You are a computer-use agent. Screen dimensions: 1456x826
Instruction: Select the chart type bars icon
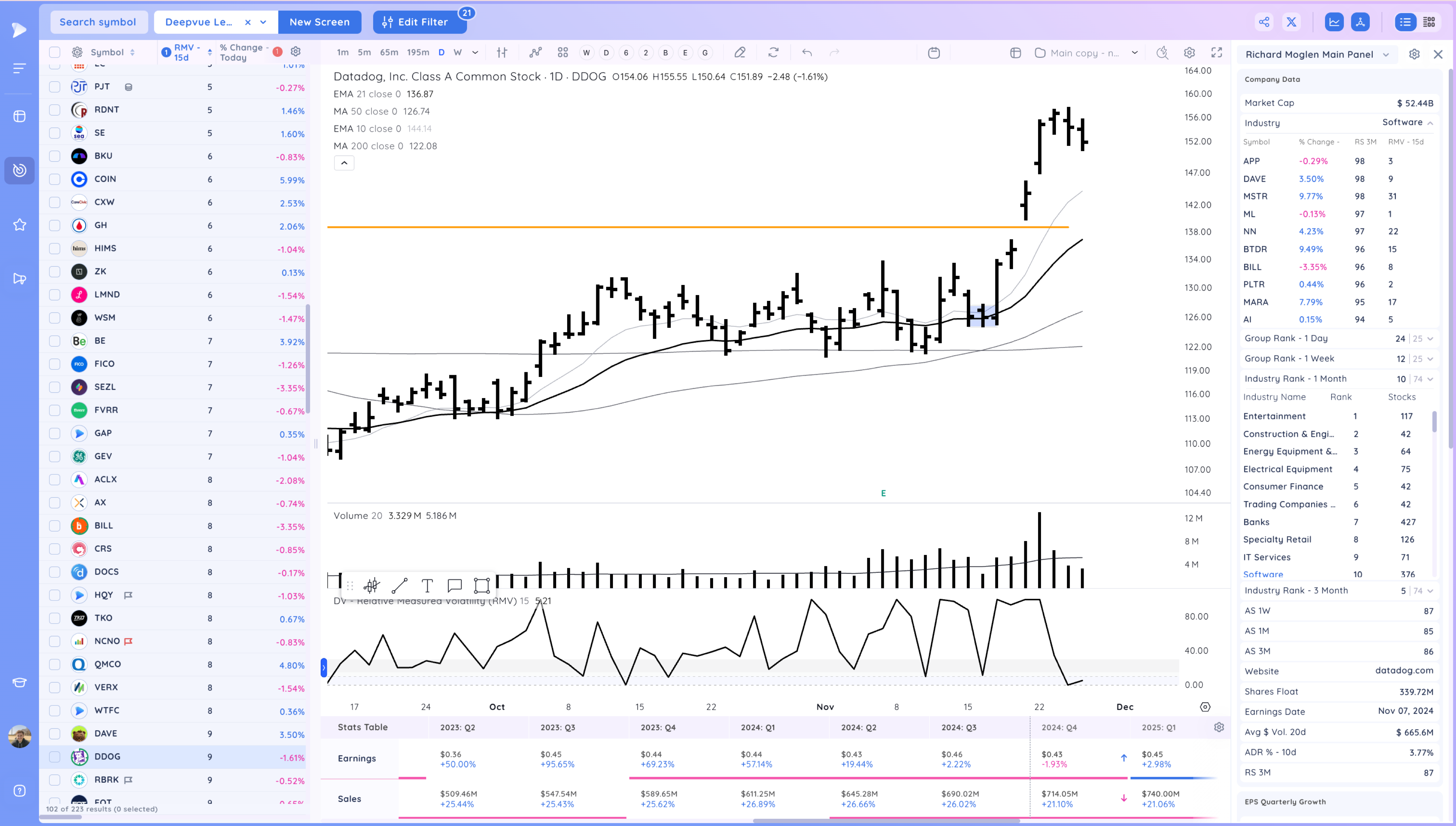pos(502,53)
